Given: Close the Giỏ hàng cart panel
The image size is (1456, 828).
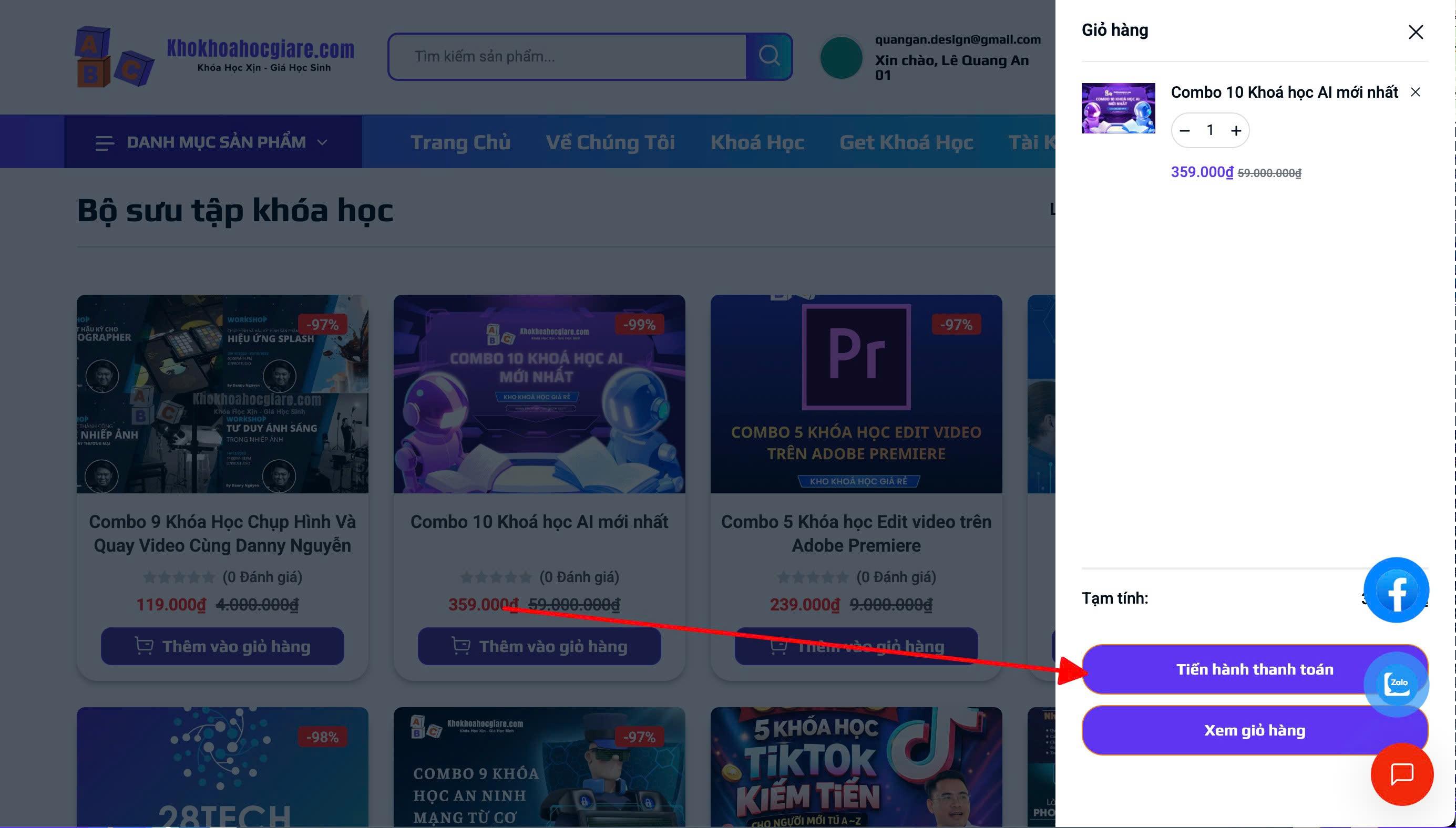Looking at the screenshot, I should 1416,32.
